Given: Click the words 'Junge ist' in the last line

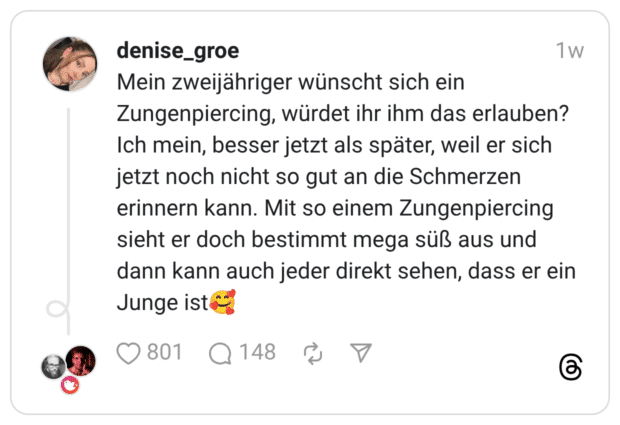Looking at the screenshot, I should point(161,300).
